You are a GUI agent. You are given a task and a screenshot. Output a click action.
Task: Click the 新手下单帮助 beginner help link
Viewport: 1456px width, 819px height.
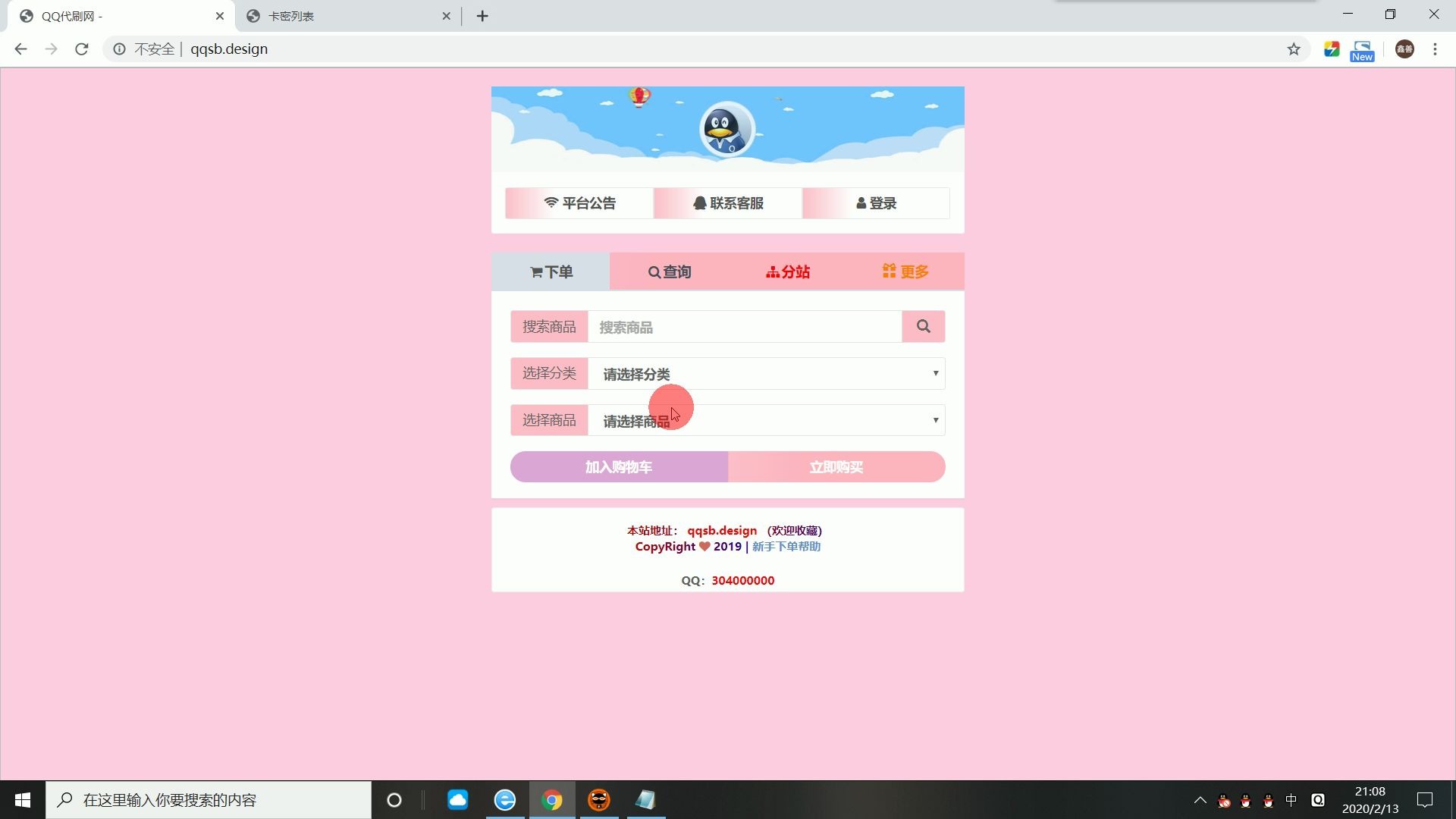(786, 546)
